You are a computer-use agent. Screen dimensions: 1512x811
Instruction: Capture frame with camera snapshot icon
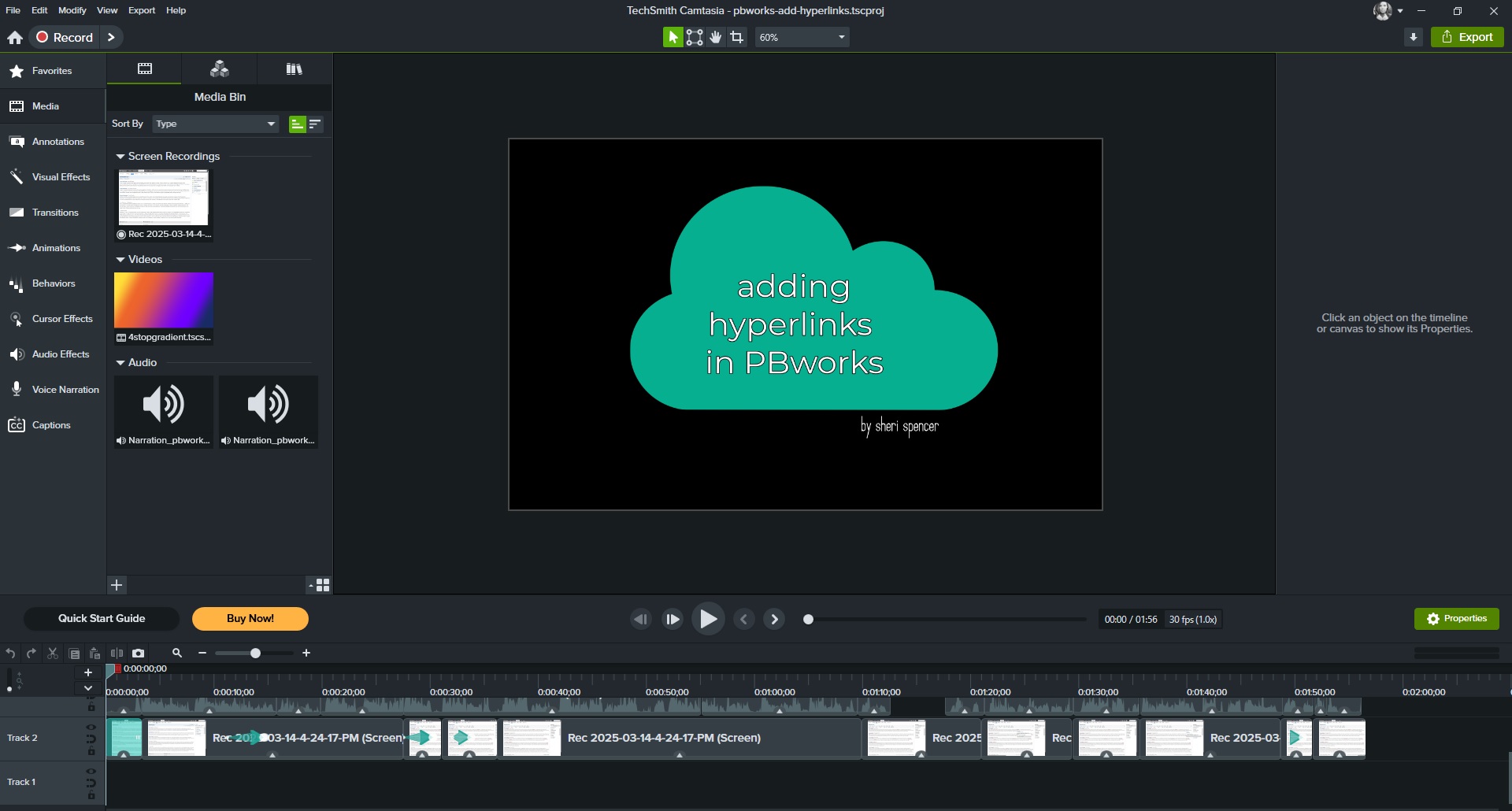[139, 654]
